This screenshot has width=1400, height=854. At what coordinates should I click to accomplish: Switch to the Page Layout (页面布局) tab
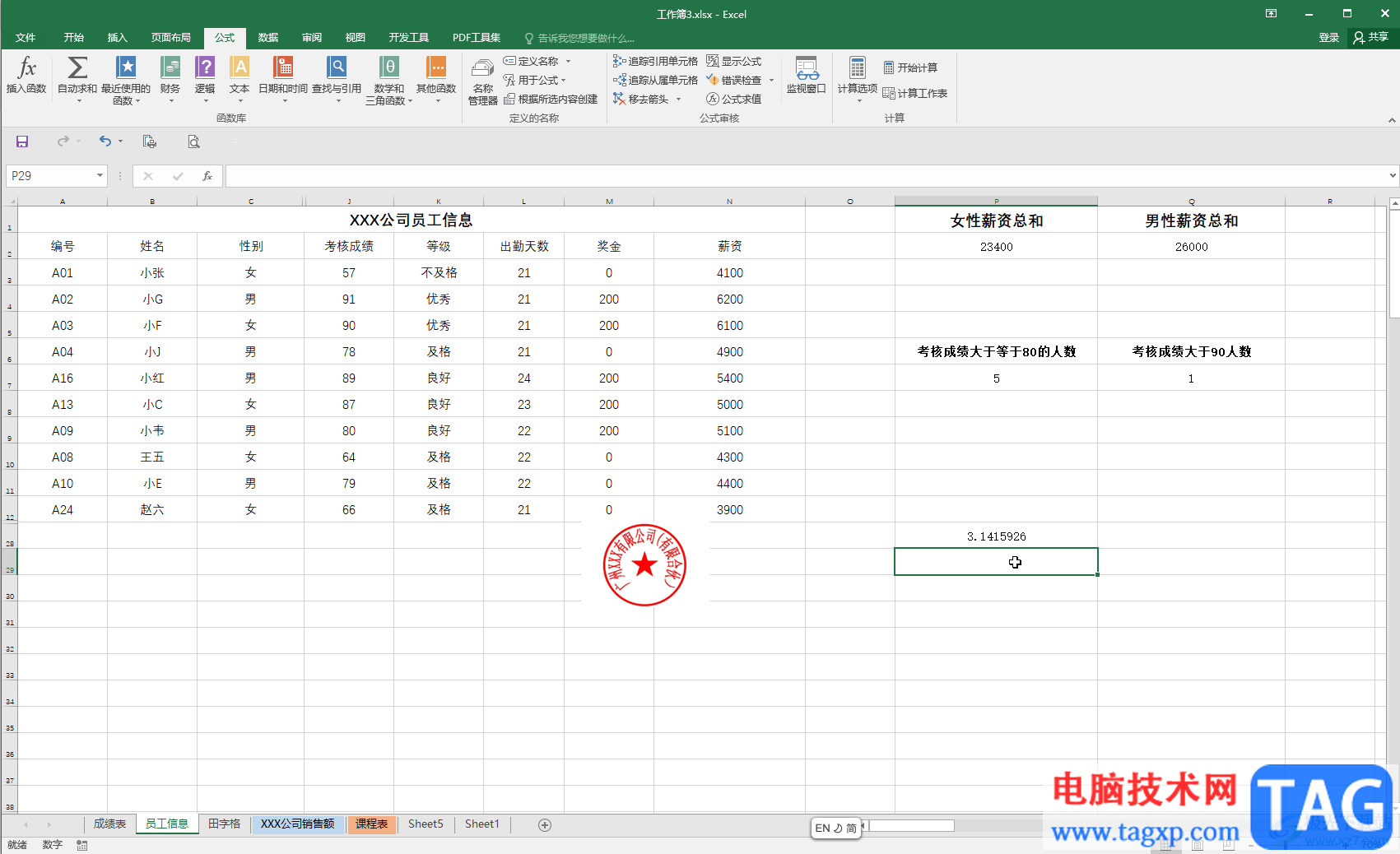click(x=171, y=38)
